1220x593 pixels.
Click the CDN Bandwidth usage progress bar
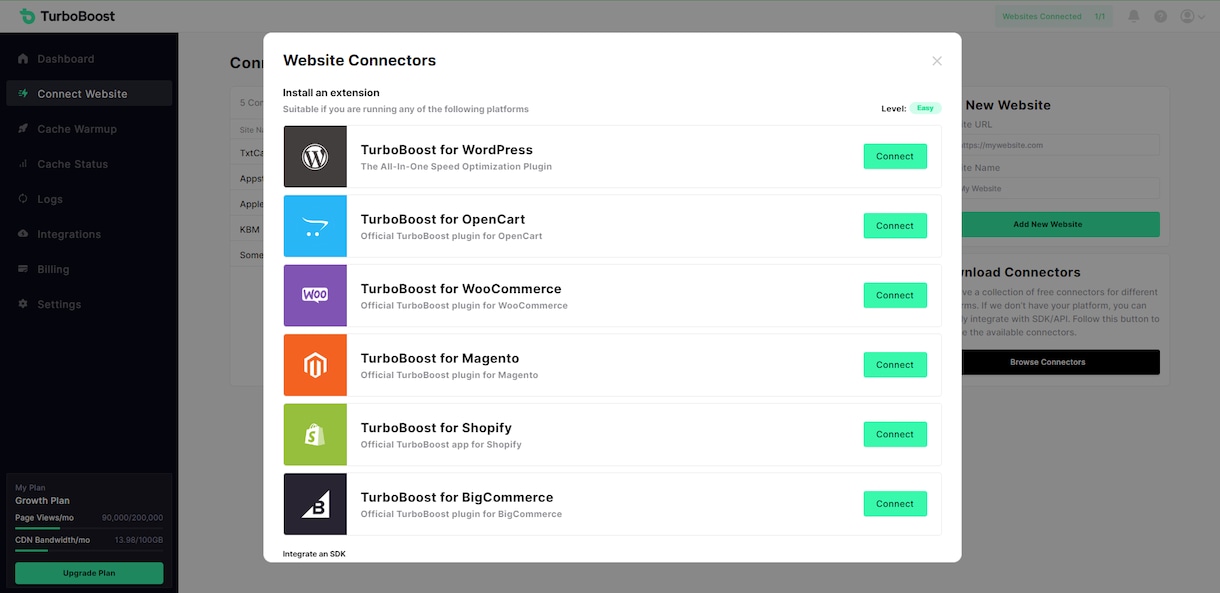coord(89,550)
